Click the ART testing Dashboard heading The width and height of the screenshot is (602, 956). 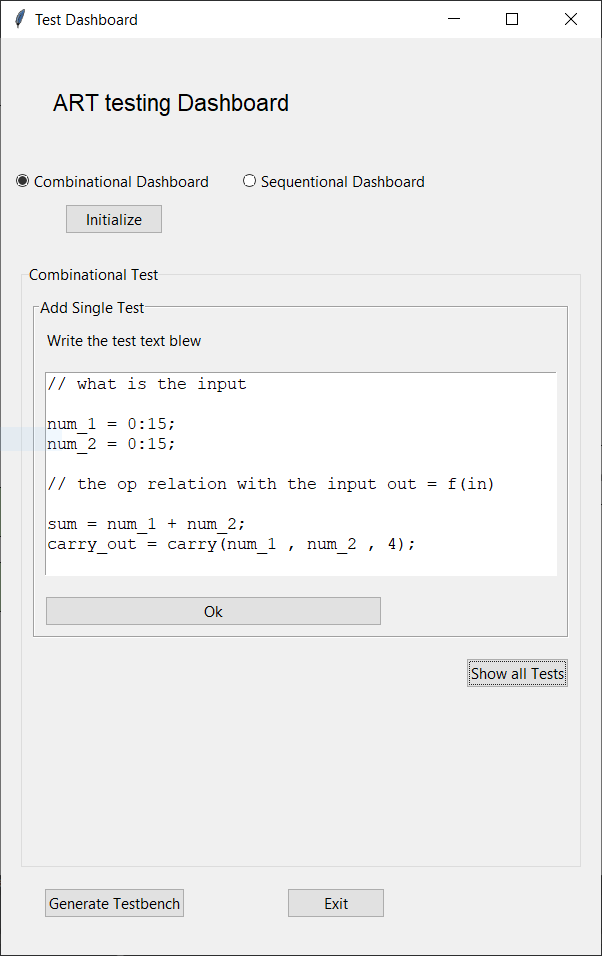point(170,103)
